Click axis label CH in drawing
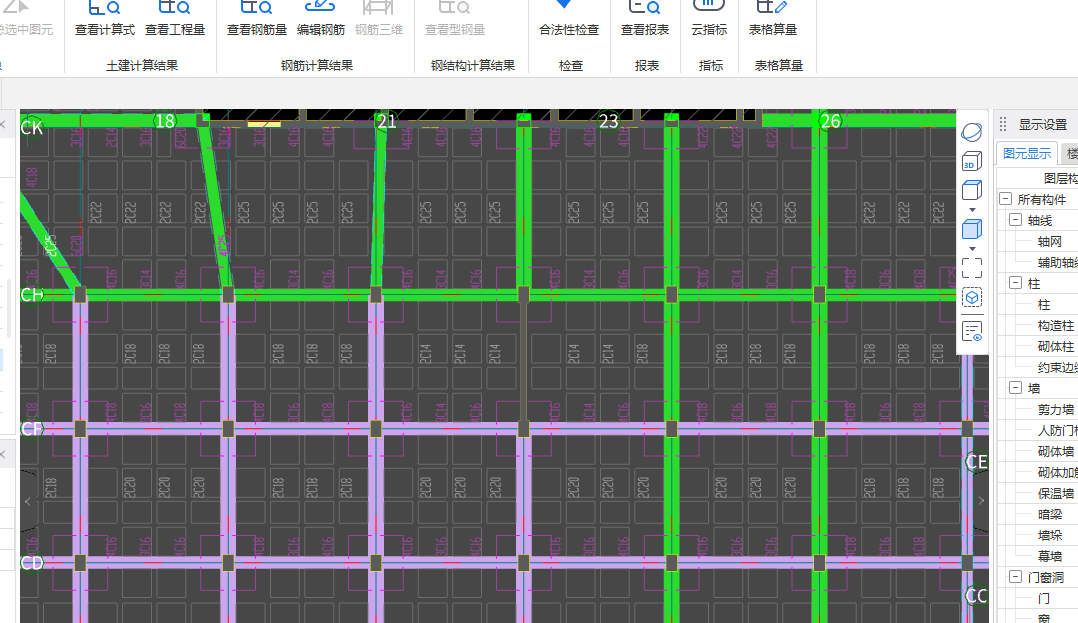Image resolution: width=1078 pixels, height=623 pixels. click(x=32, y=295)
